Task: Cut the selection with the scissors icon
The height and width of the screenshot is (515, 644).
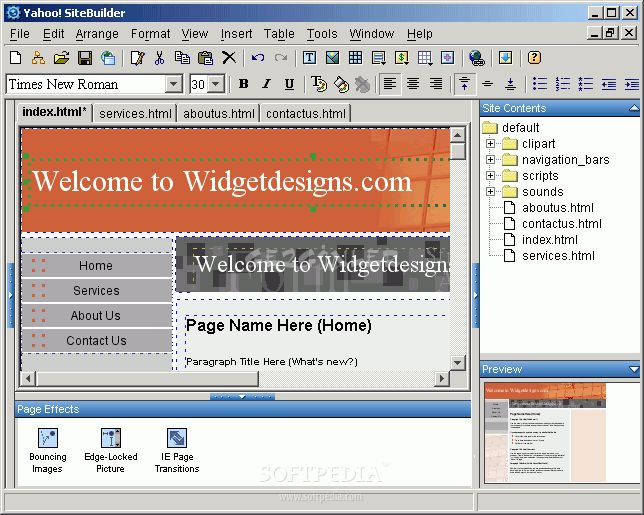Action: pyautogui.click(x=159, y=58)
